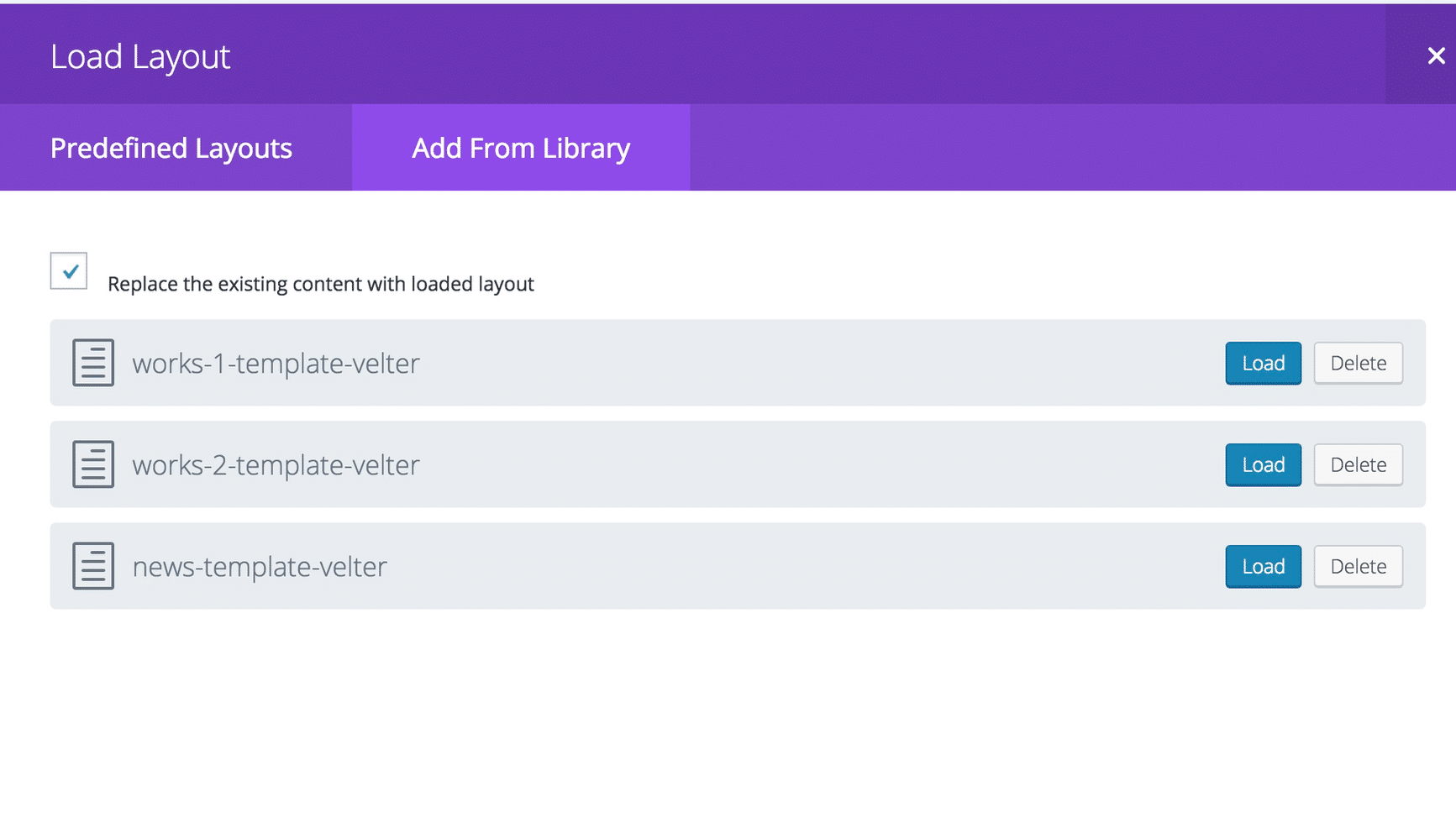Select the Add From Library tab
This screenshot has height=823, width=1456.
[521, 148]
